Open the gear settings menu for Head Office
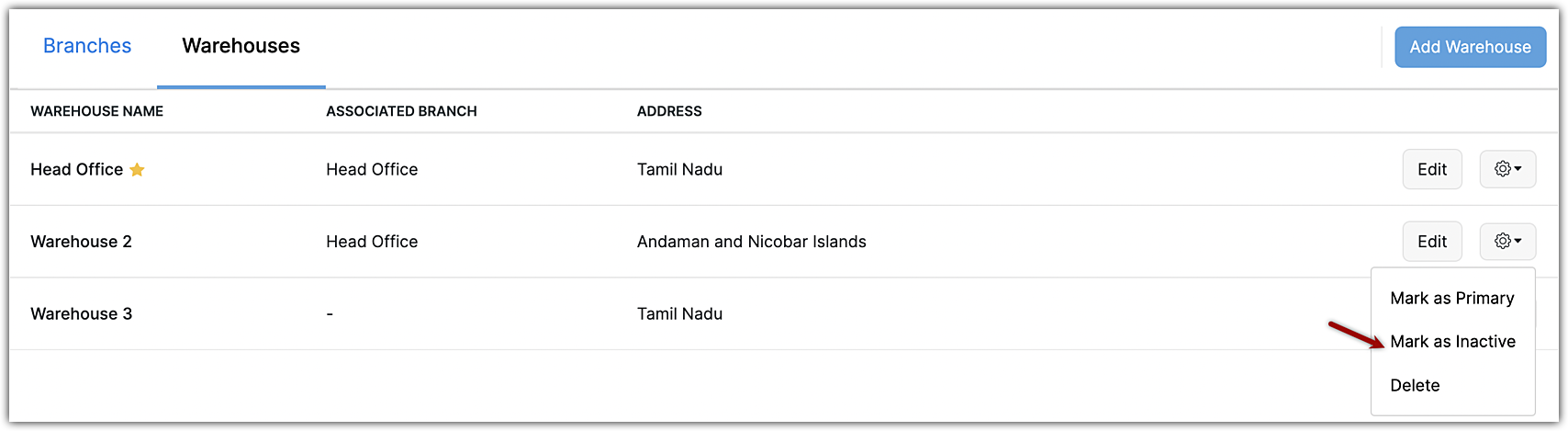 click(x=1507, y=169)
